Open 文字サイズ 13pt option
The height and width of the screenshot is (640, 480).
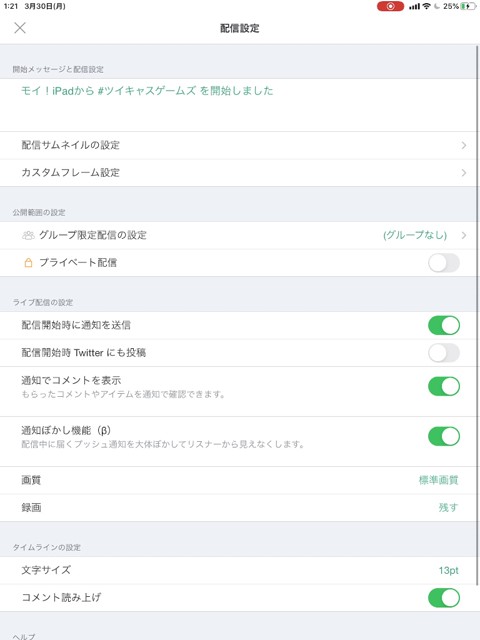449,570
